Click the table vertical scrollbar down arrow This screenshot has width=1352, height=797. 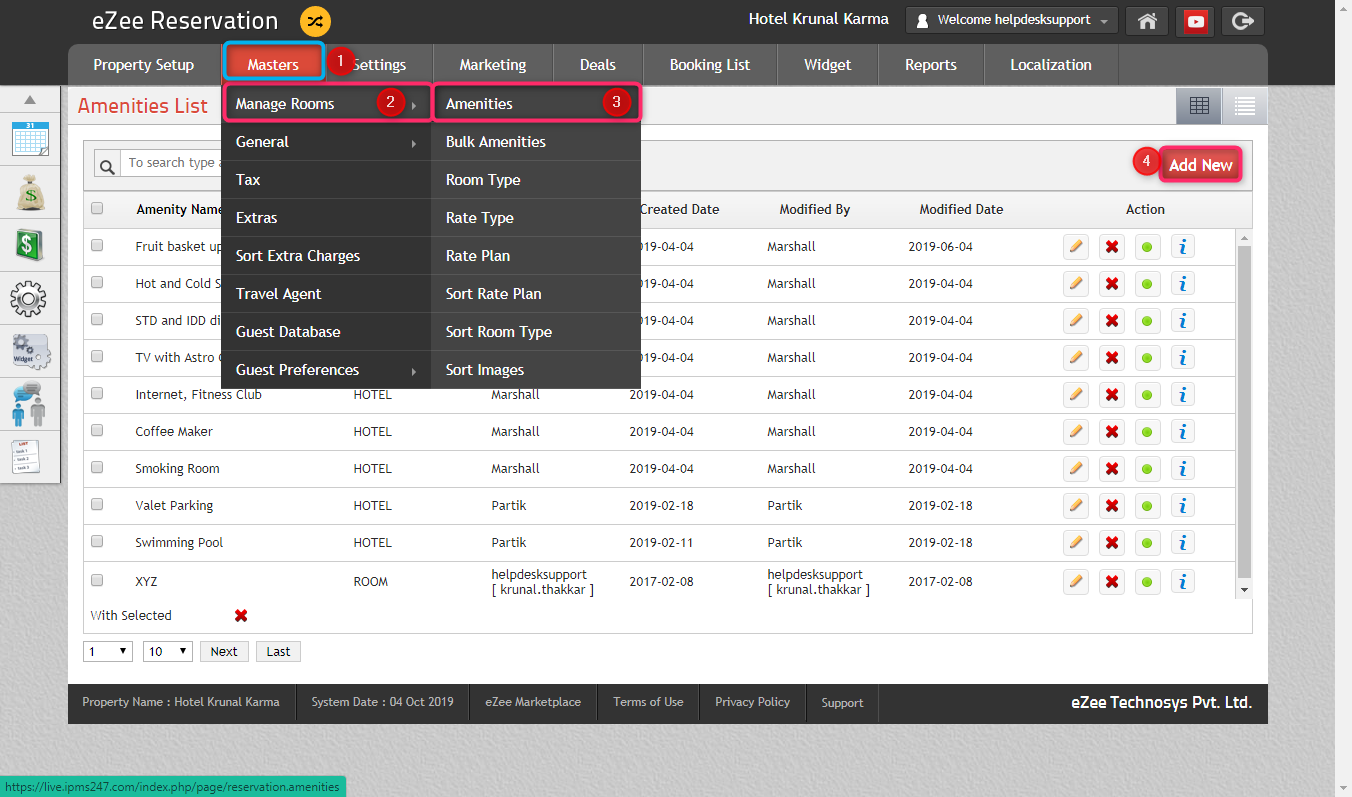coord(1244,590)
